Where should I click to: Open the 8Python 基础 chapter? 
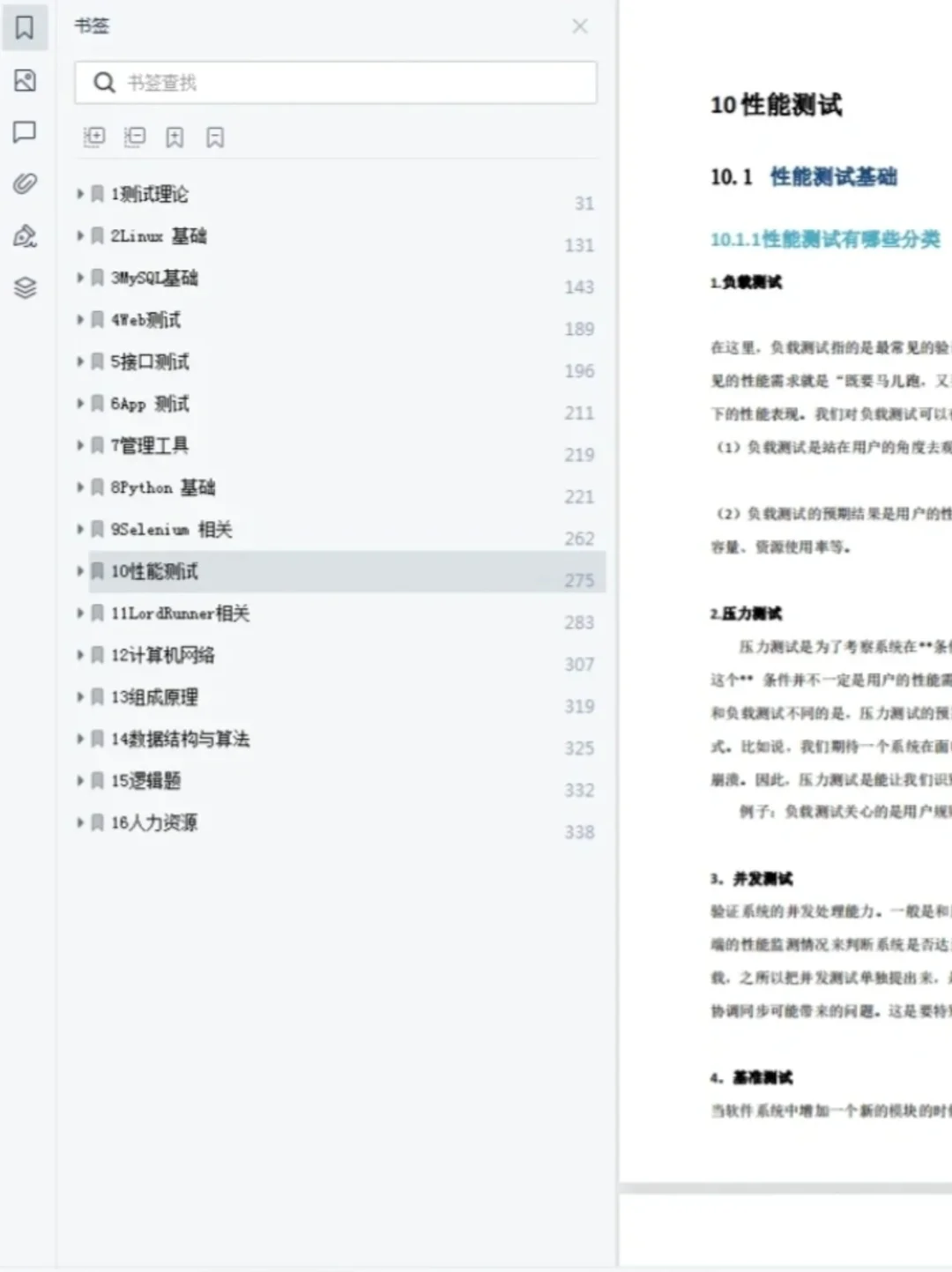point(163,487)
